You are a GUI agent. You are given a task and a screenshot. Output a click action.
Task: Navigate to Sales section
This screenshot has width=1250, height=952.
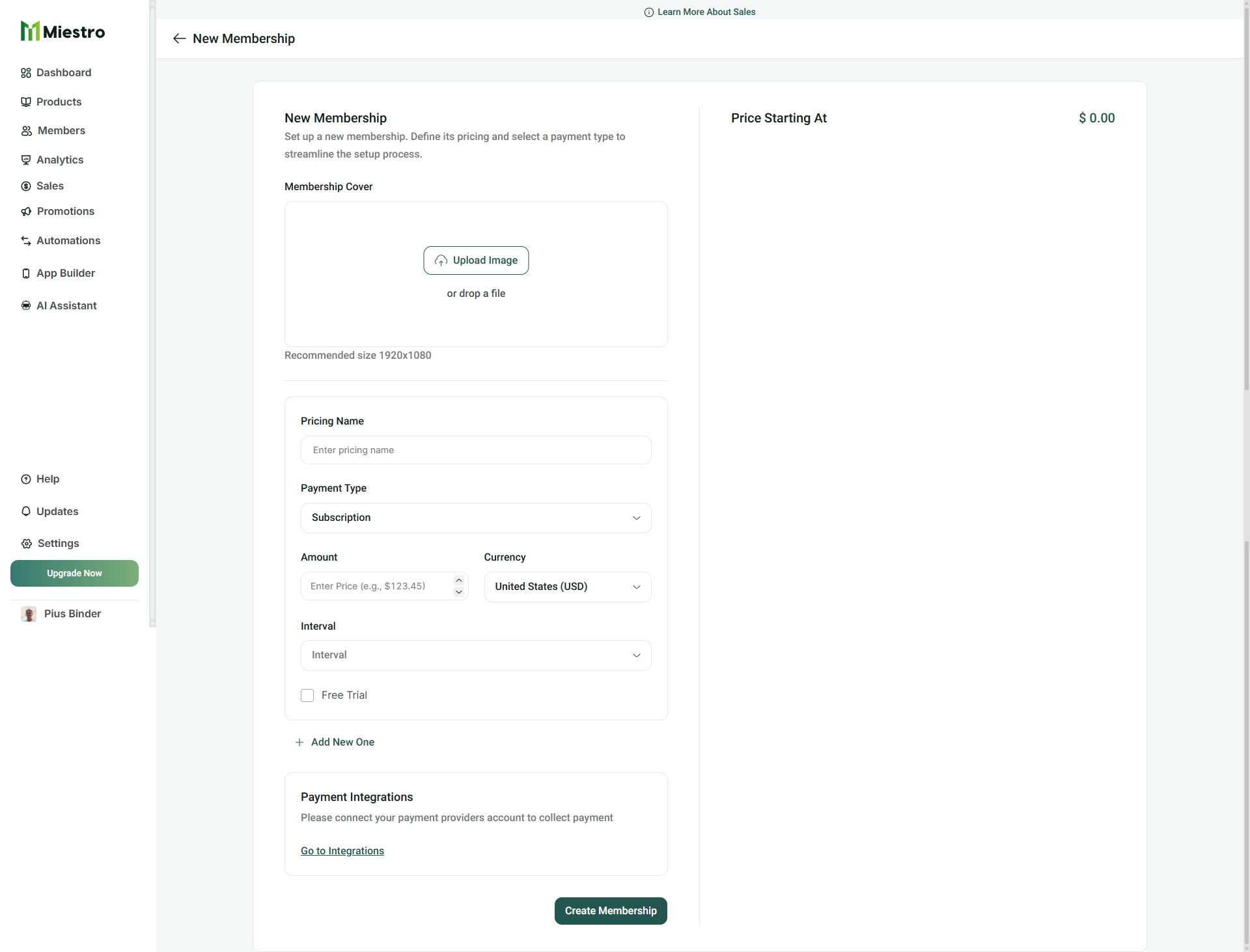[x=49, y=186]
